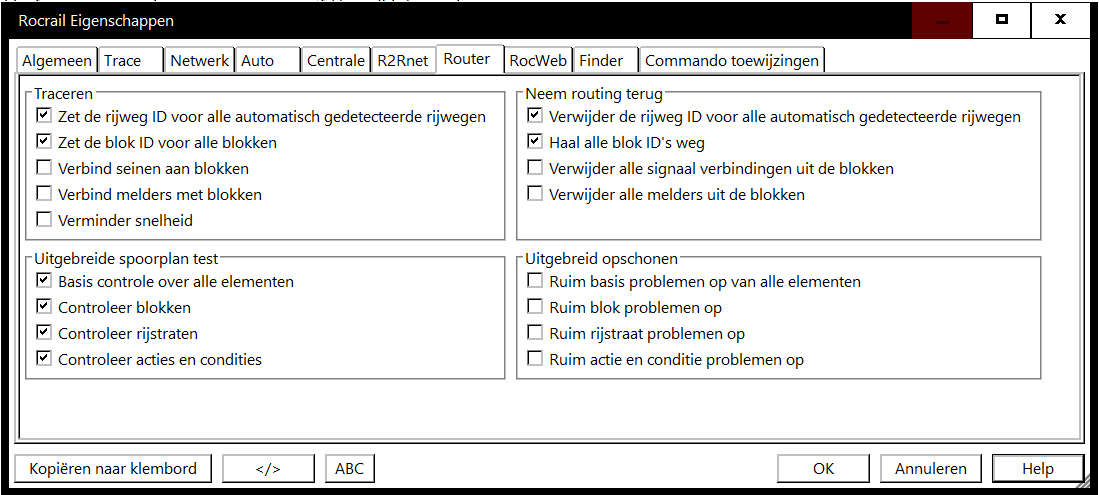Uncheck 'Haal alle blok ID's weg'
This screenshot has height=495, width=1099.
tap(535, 143)
